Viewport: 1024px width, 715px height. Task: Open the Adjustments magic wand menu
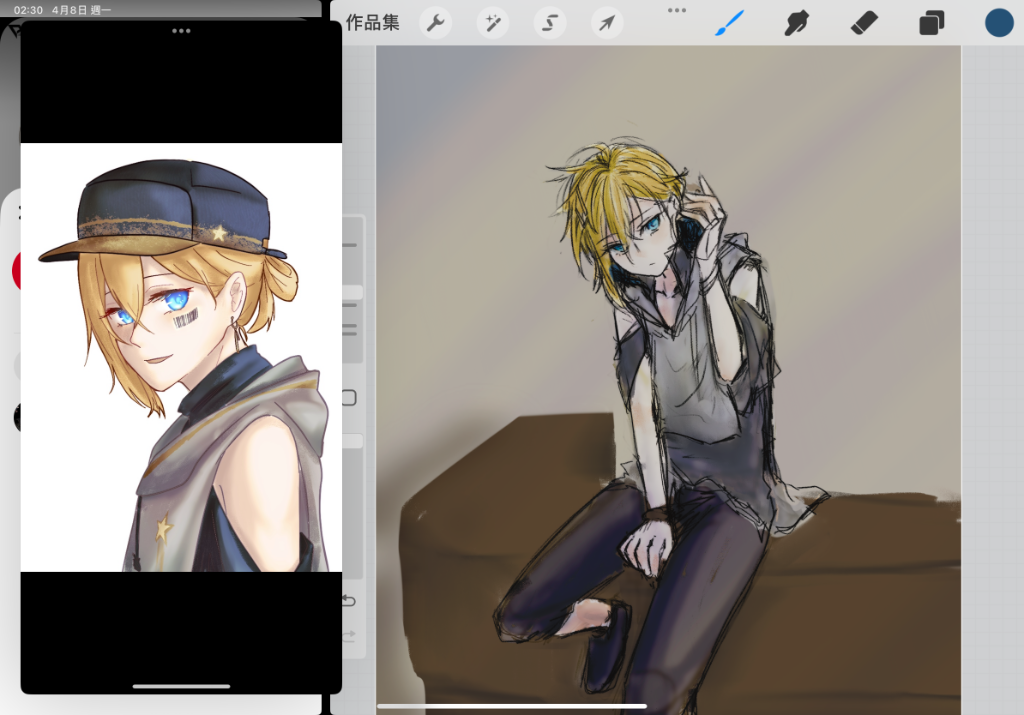pyautogui.click(x=492, y=24)
